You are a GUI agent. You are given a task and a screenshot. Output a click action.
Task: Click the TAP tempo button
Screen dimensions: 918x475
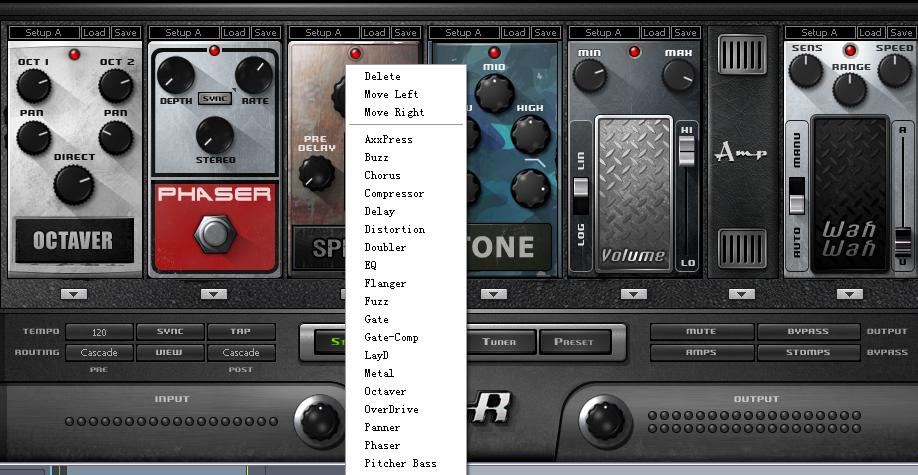[x=241, y=332]
